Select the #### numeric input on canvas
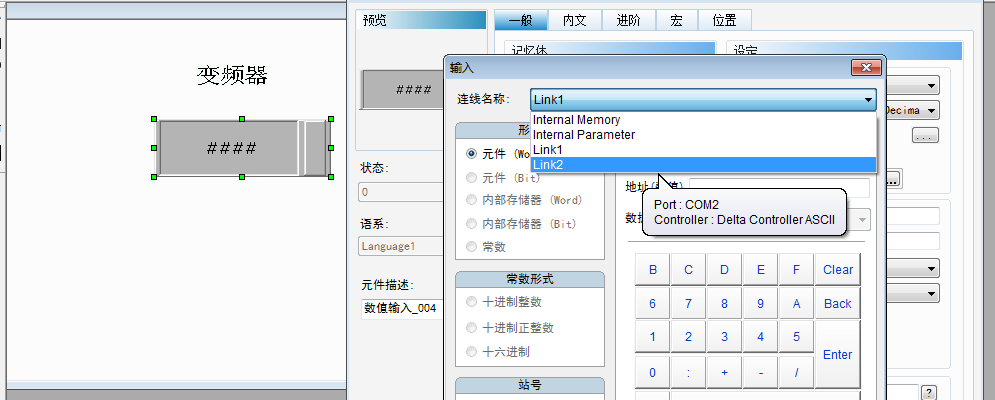The width and height of the screenshot is (995, 400). [x=231, y=148]
